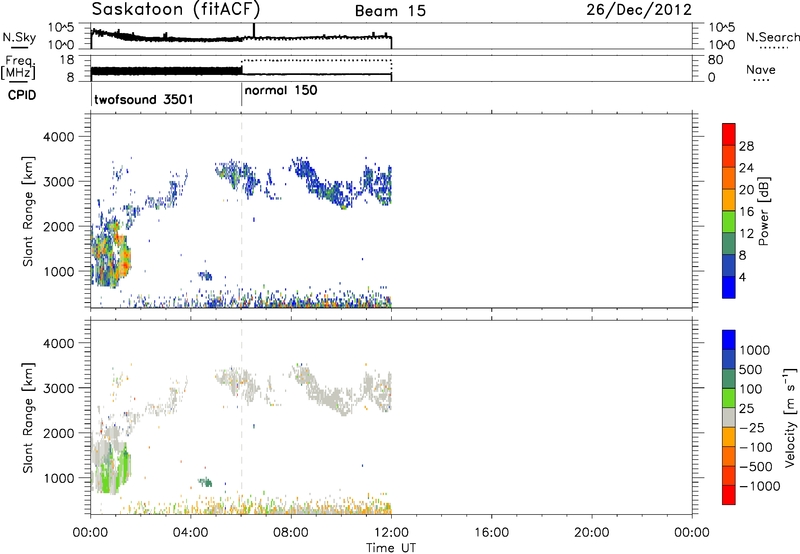
Task: Click the -25 velocity scale label
Action: pos(753,428)
